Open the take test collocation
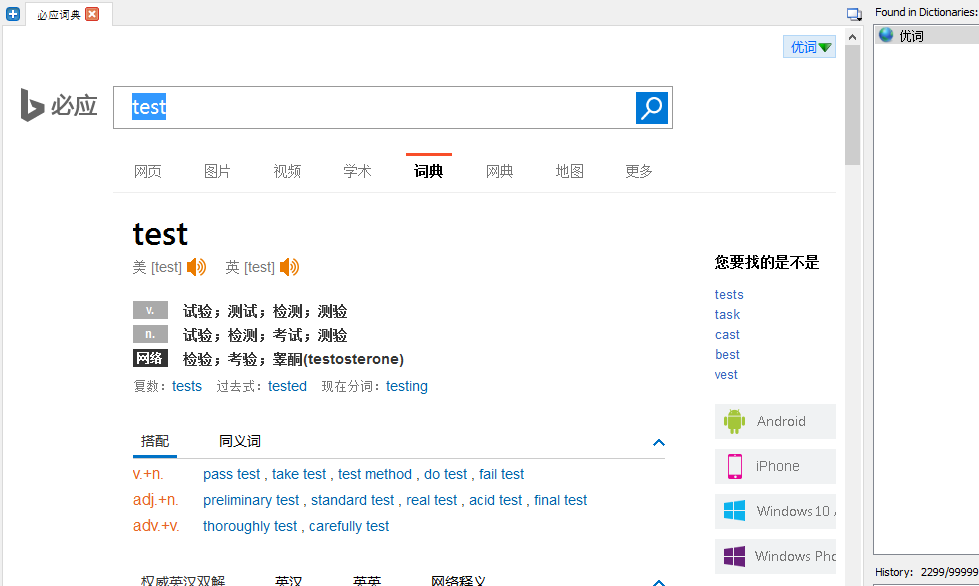The image size is (979, 586). pos(299,474)
